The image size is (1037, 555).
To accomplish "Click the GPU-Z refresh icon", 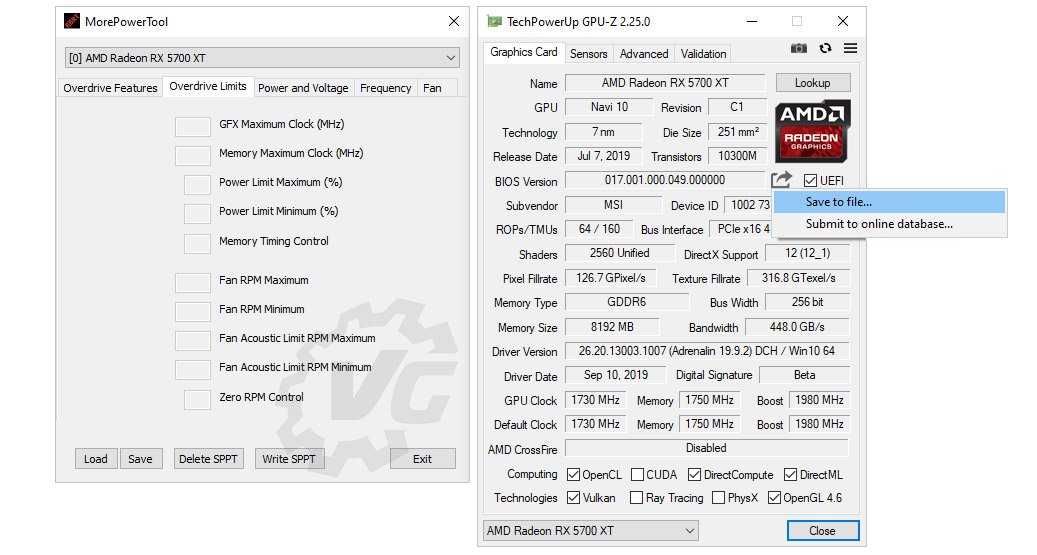I will pos(825,48).
